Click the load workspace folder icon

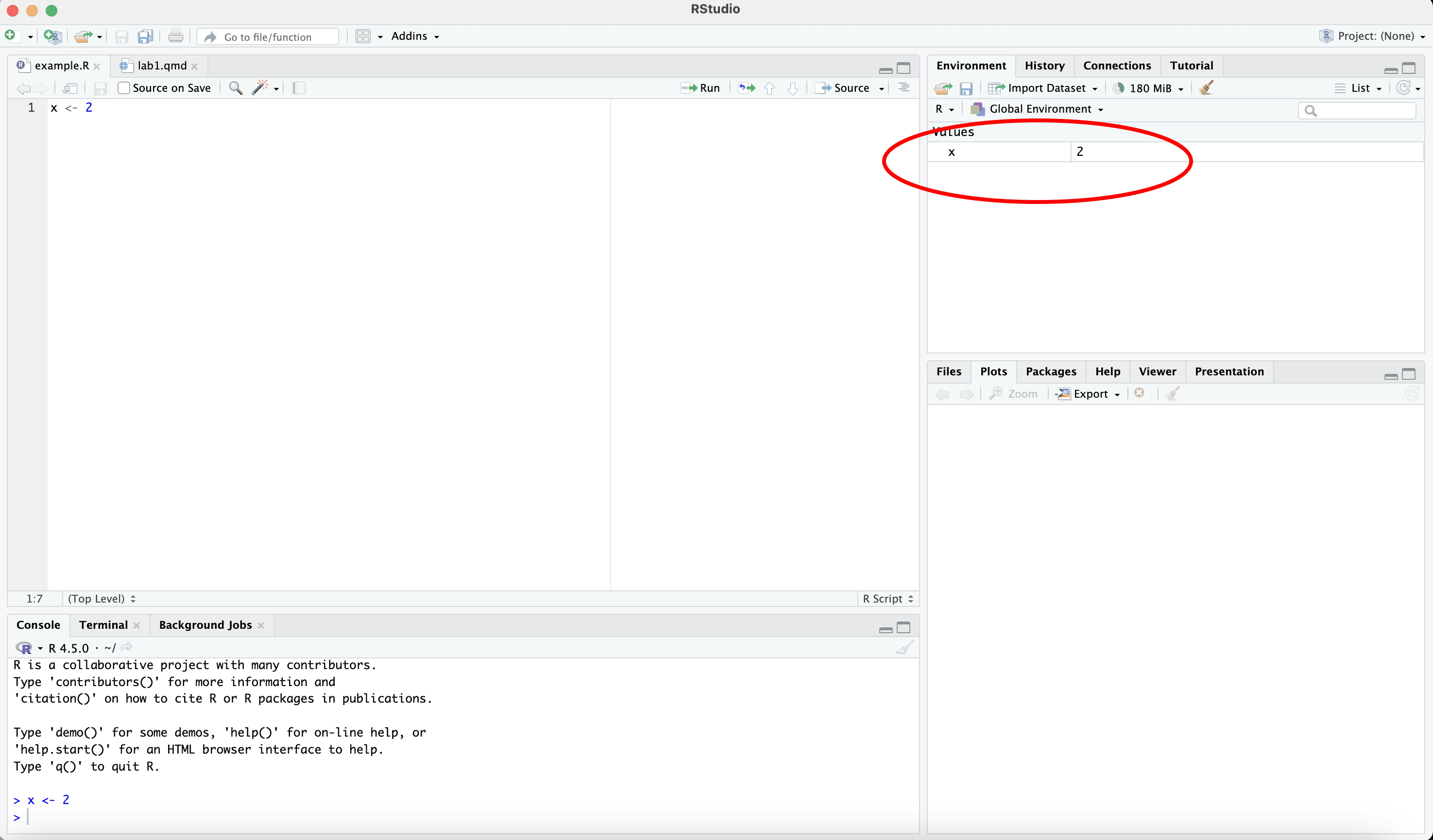tap(943, 88)
